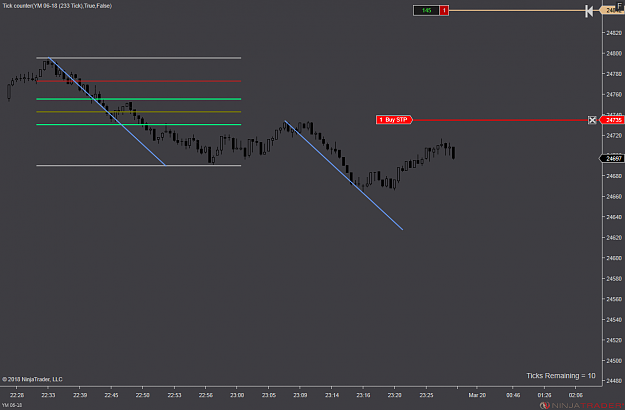
Task: Select the first blue downward trend line
Action: point(107,111)
